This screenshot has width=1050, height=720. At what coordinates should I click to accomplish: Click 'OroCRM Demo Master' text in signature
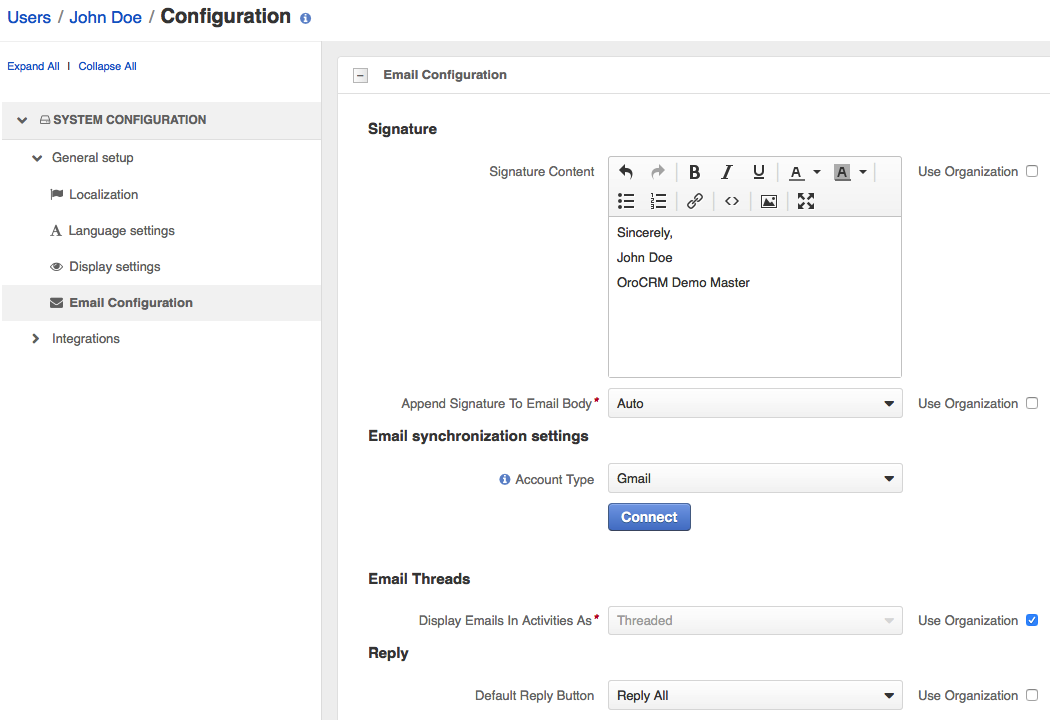pyautogui.click(x=683, y=283)
